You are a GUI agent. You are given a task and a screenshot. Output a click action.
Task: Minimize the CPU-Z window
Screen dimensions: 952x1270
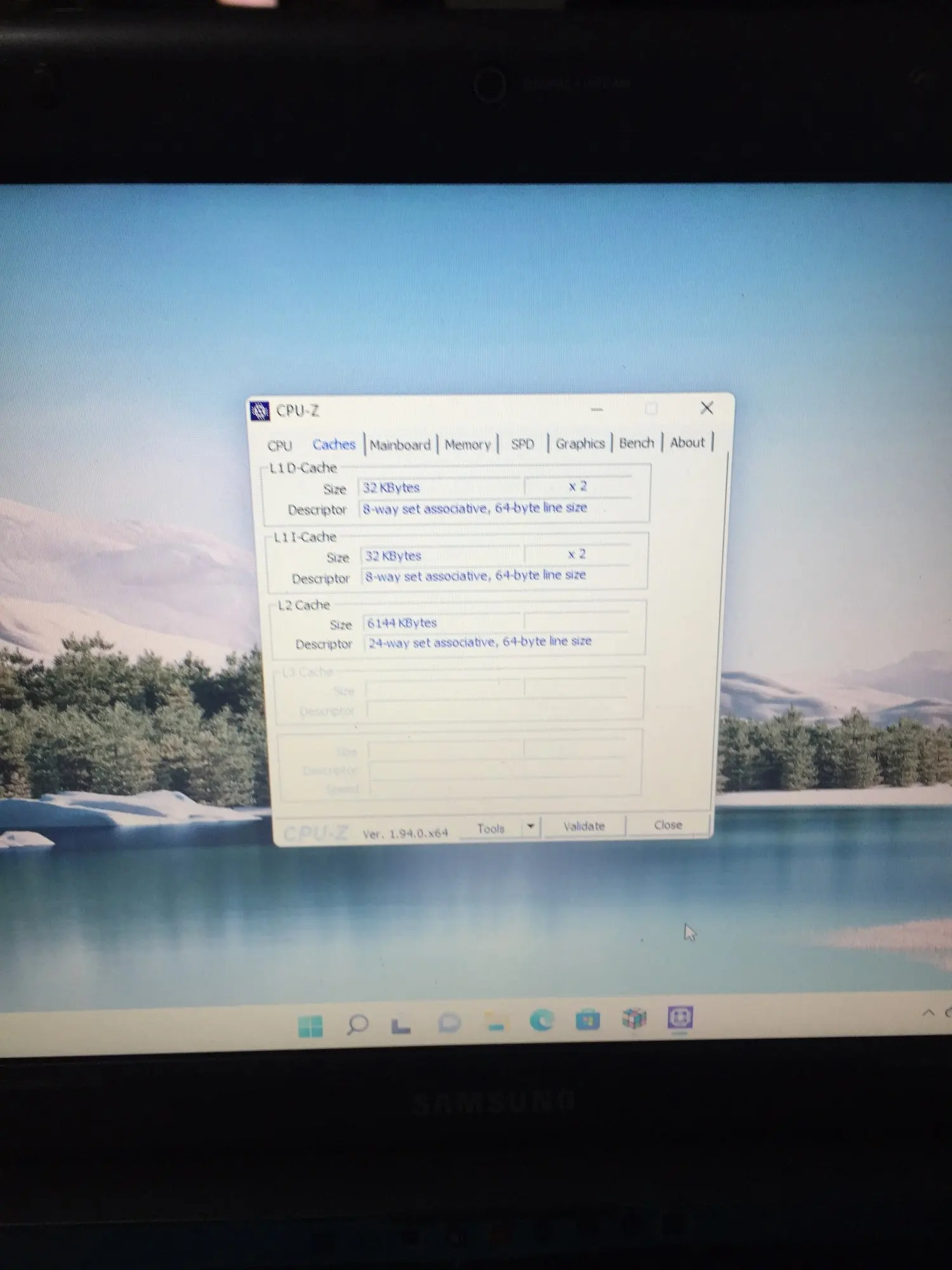click(597, 410)
